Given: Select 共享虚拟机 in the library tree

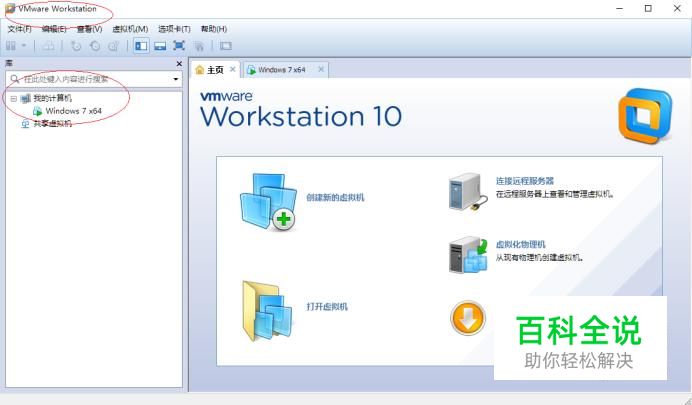Looking at the screenshot, I should click(53, 124).
